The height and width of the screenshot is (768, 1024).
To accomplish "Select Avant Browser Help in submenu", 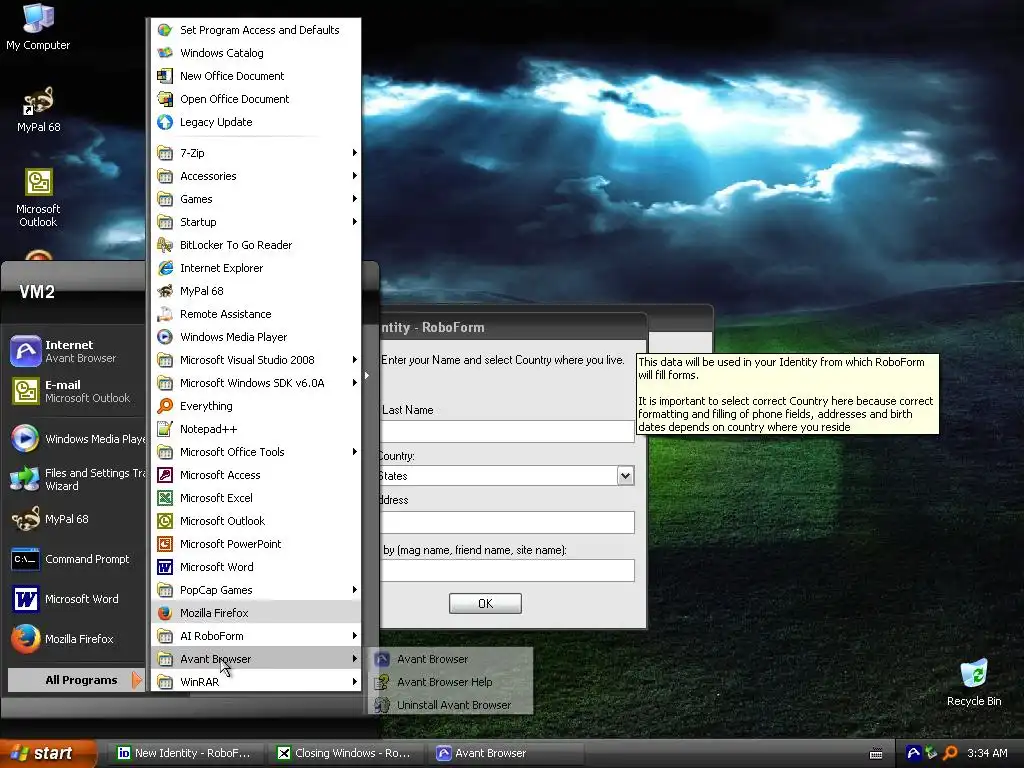I will point(451,682).
